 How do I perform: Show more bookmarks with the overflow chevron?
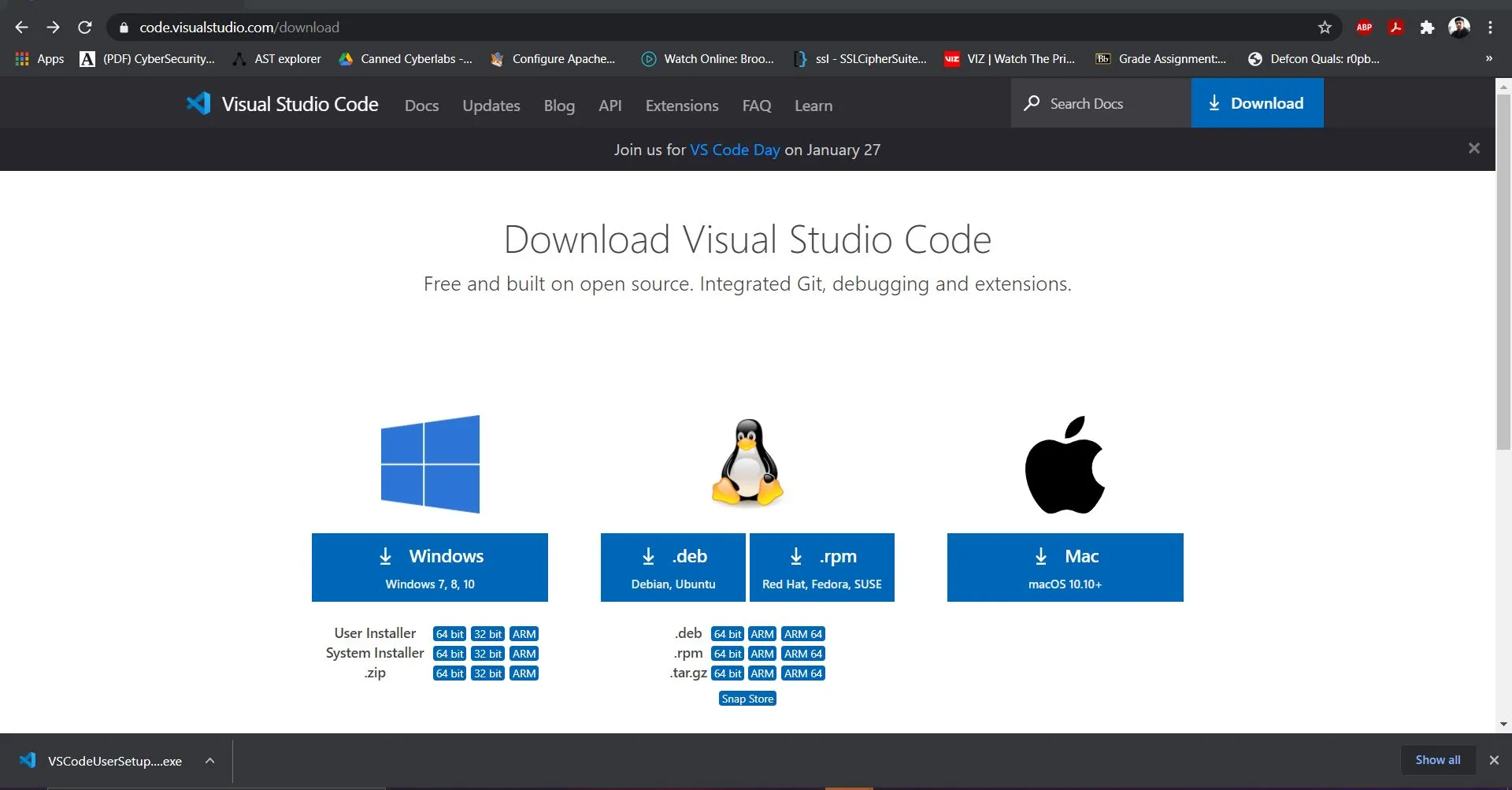[x=1489, y=59]
